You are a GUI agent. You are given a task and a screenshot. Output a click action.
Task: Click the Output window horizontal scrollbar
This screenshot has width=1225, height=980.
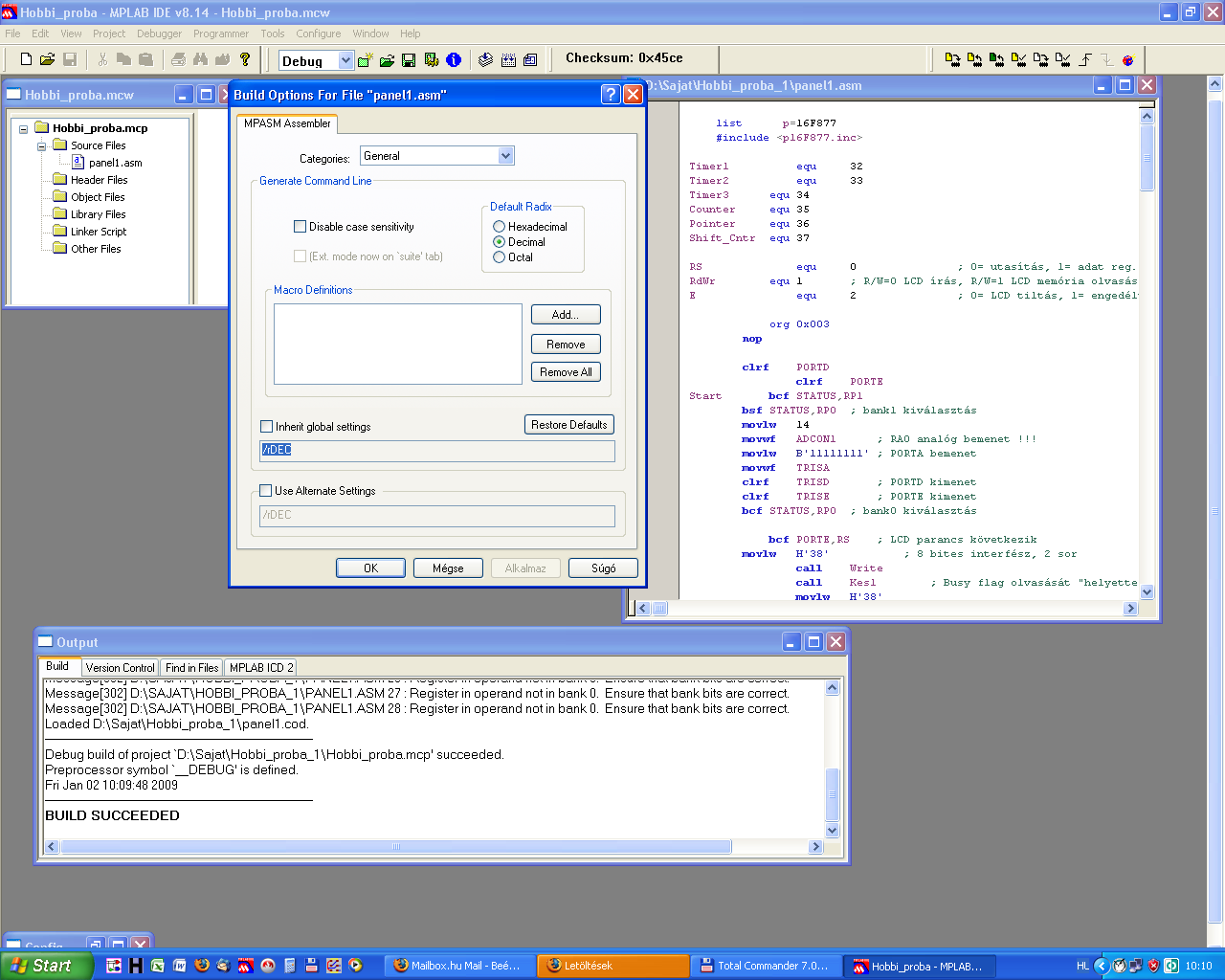click(395, 847)
